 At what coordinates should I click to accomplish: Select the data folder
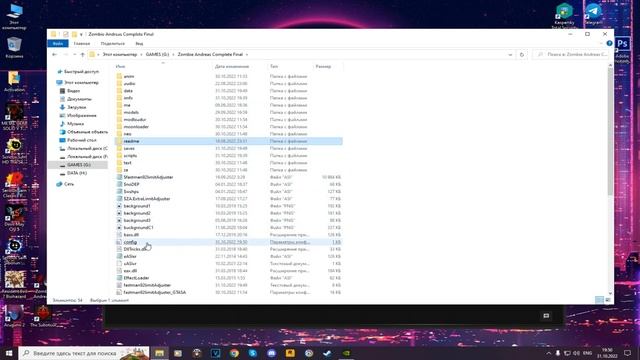[x=128, y=91]
